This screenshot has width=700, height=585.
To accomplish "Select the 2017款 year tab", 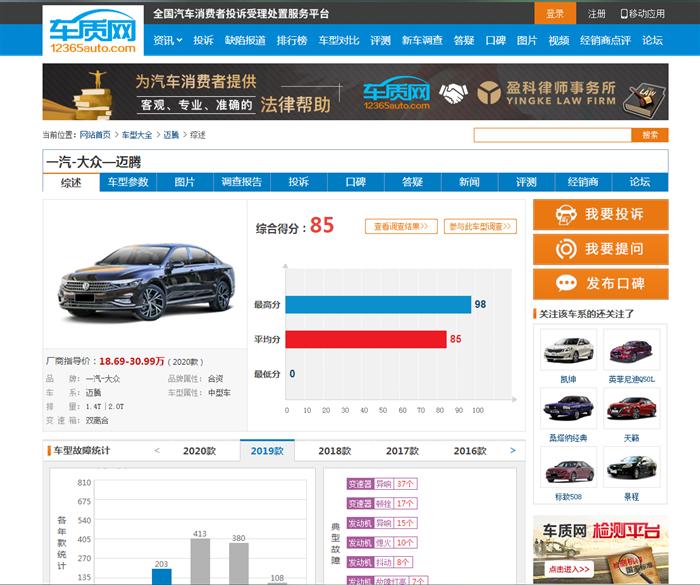I will coord(402,451).
